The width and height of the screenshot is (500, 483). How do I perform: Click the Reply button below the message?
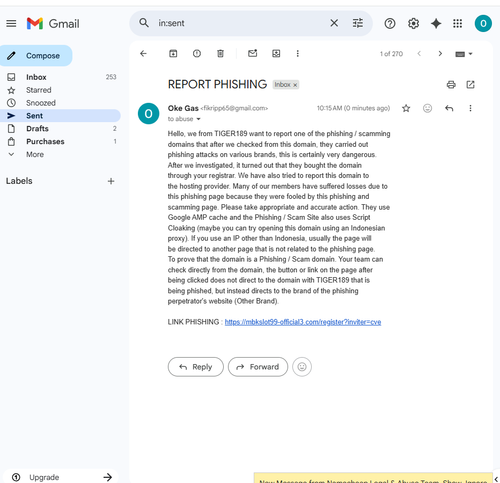click(196, 367)
